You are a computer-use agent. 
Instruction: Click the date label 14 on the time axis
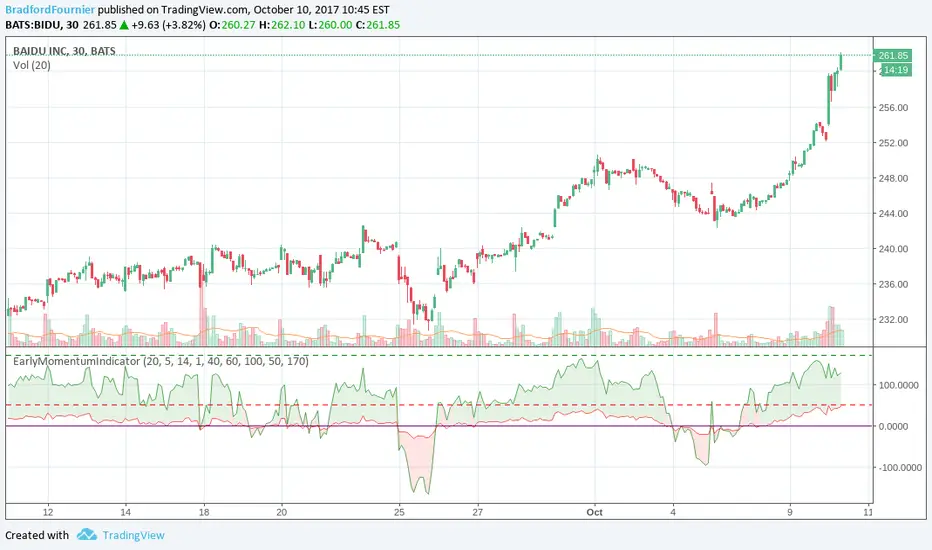[125, 512]
